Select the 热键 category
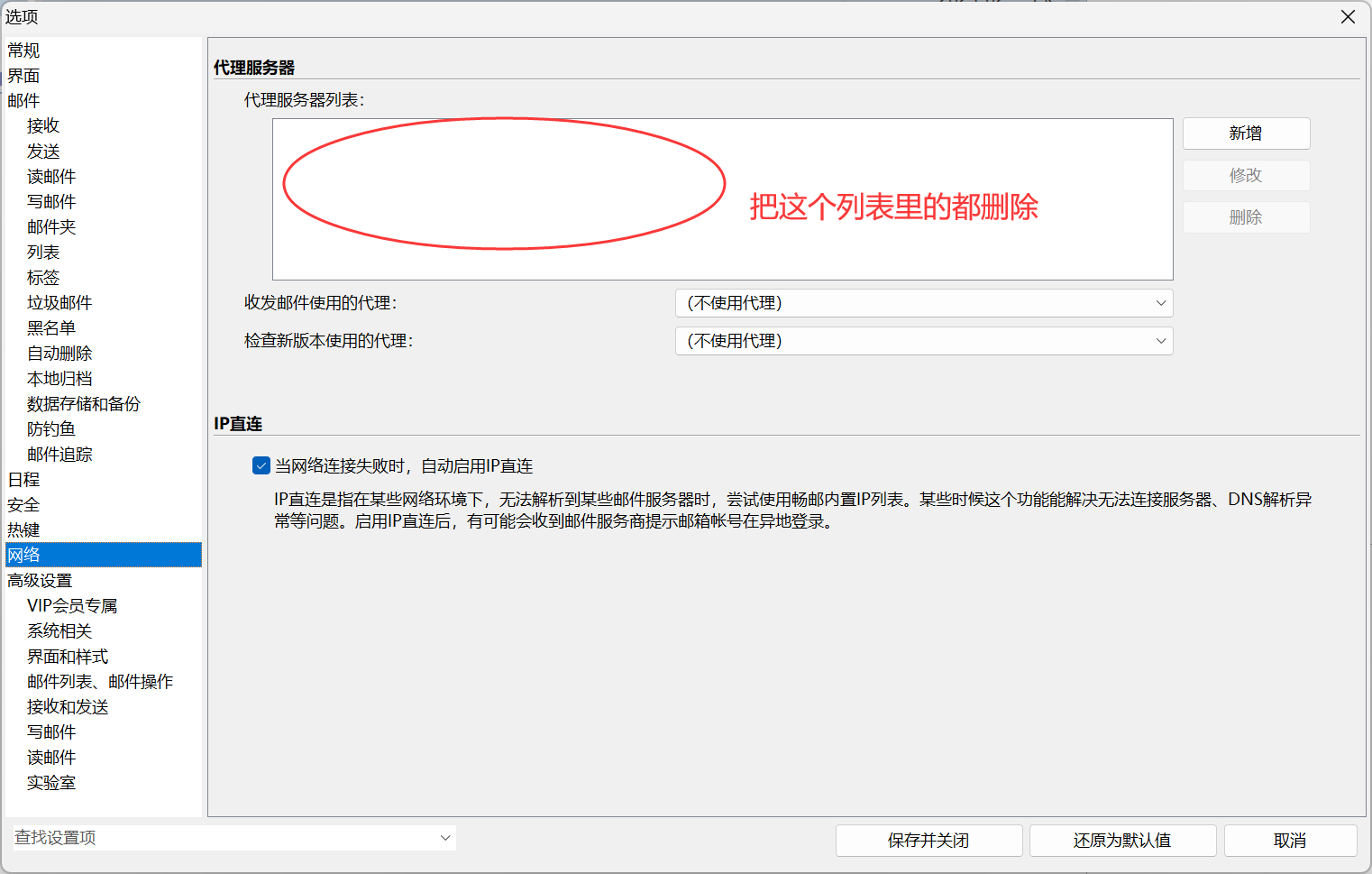 (x=23, y=530)
